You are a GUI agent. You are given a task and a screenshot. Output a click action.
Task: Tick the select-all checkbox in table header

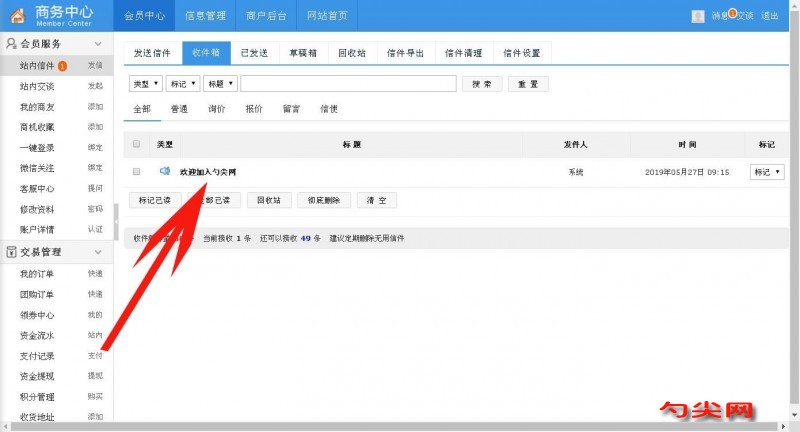point(137,145)
